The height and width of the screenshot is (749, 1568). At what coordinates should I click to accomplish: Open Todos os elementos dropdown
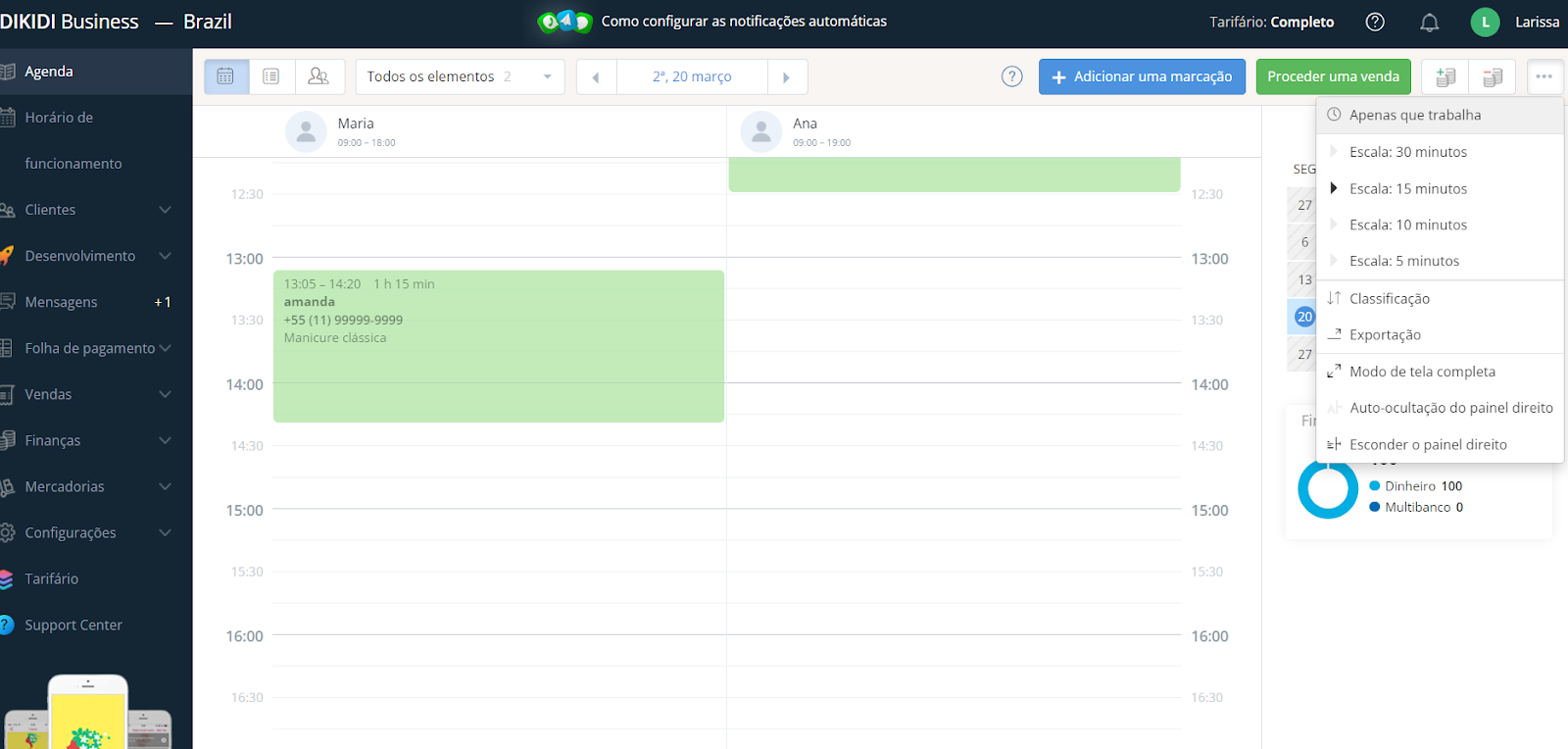(461, 76)
